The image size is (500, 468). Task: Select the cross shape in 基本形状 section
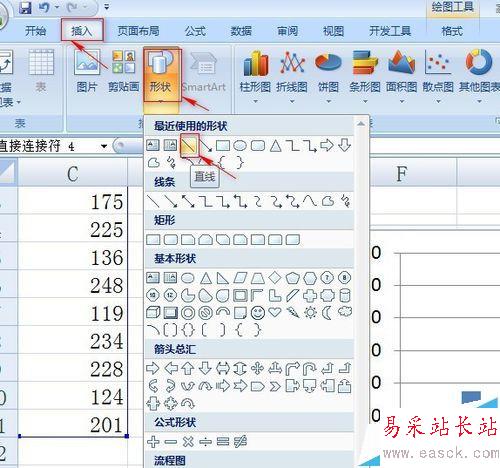point(310,295)
